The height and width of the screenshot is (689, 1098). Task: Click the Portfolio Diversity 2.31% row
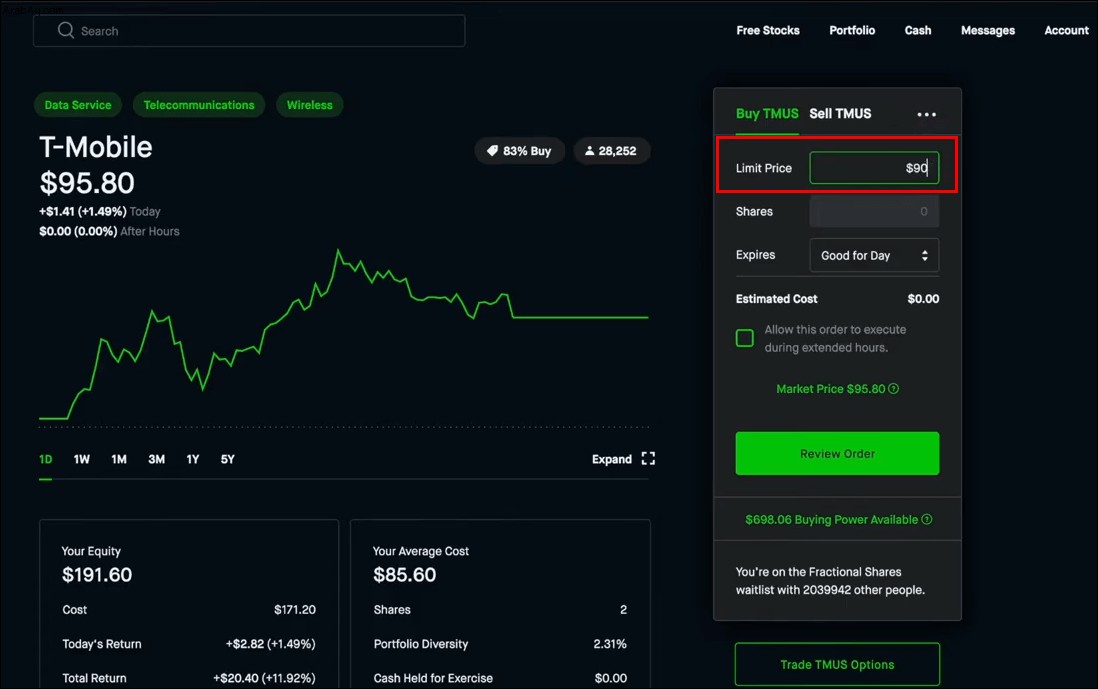pyautogui.click(x=500, y=644)
